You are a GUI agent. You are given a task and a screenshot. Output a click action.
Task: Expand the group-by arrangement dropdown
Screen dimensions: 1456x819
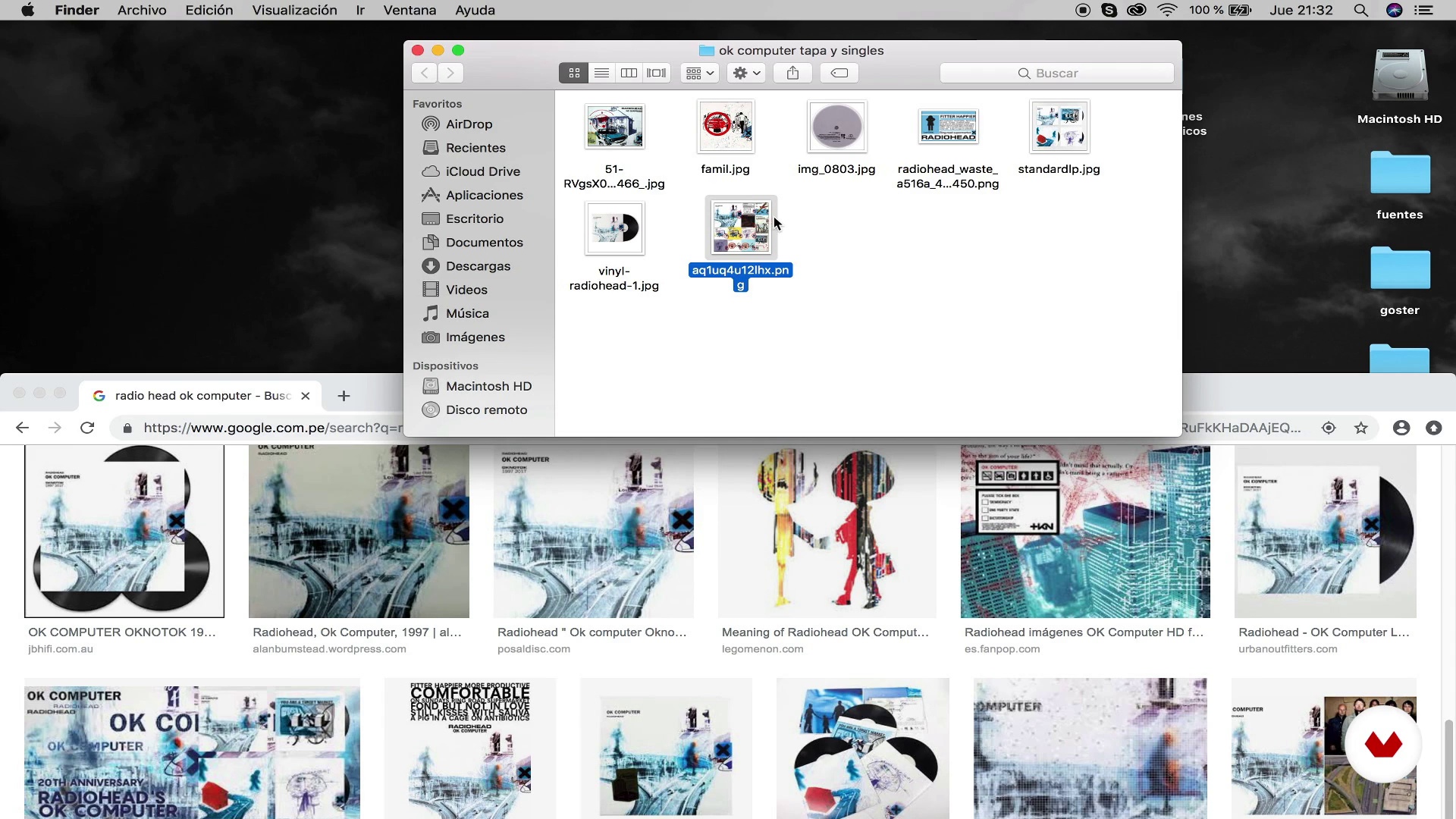click(699, 73)
